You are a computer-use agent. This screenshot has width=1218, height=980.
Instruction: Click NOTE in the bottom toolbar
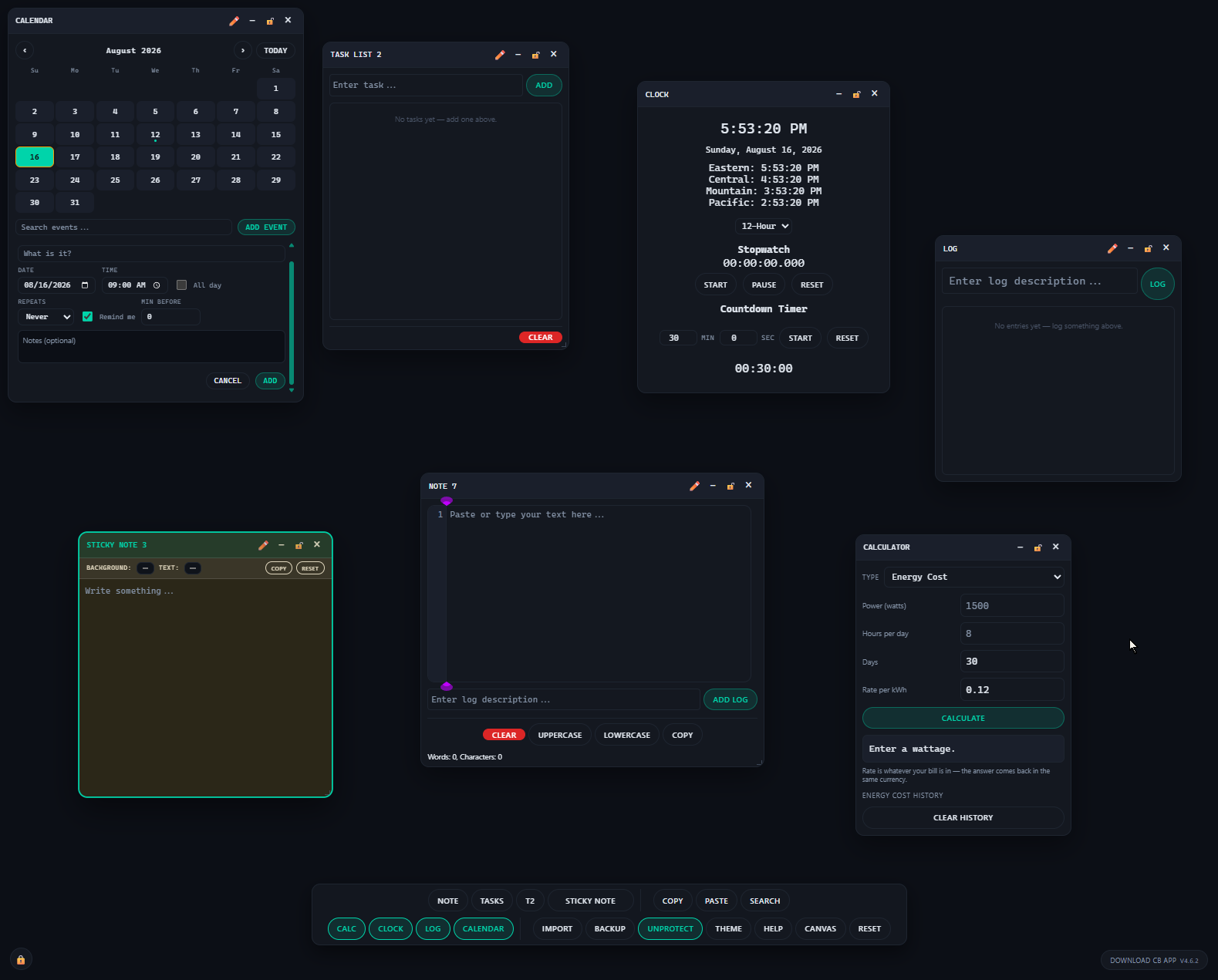[x=447, y=901]
